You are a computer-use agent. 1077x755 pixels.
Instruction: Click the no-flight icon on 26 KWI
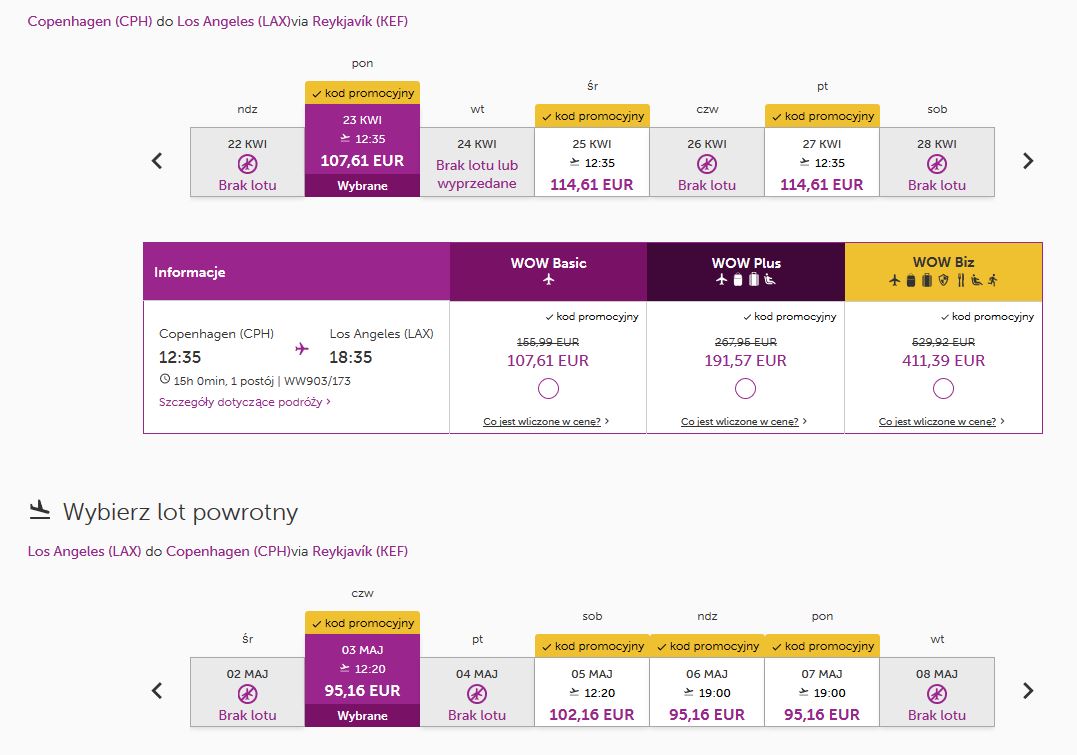click(707, 164)
